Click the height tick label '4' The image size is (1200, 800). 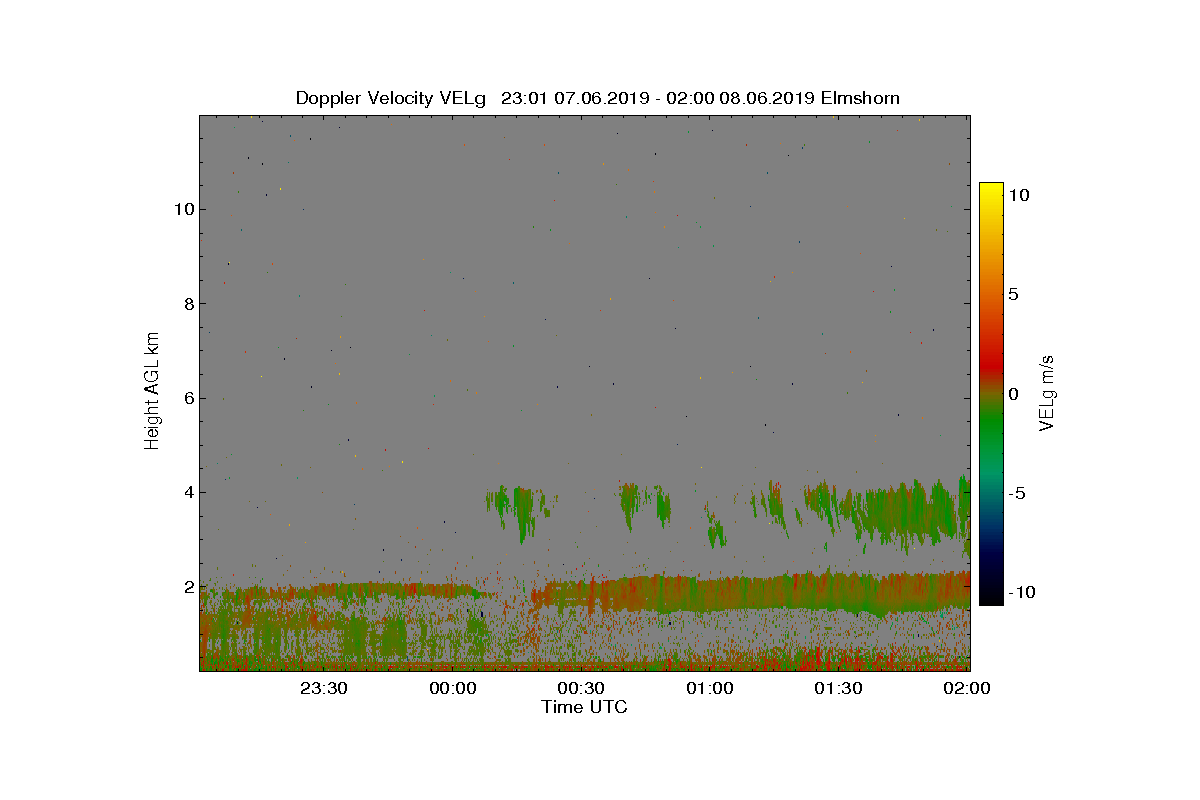187,492
